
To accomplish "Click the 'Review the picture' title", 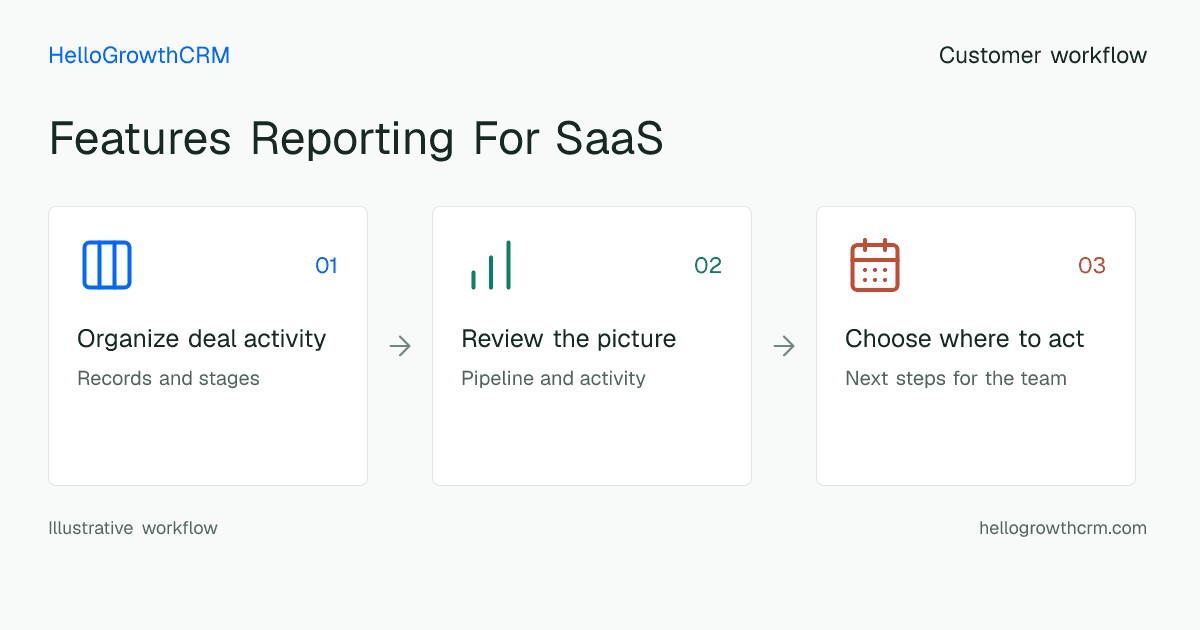I will pos(569,339).
